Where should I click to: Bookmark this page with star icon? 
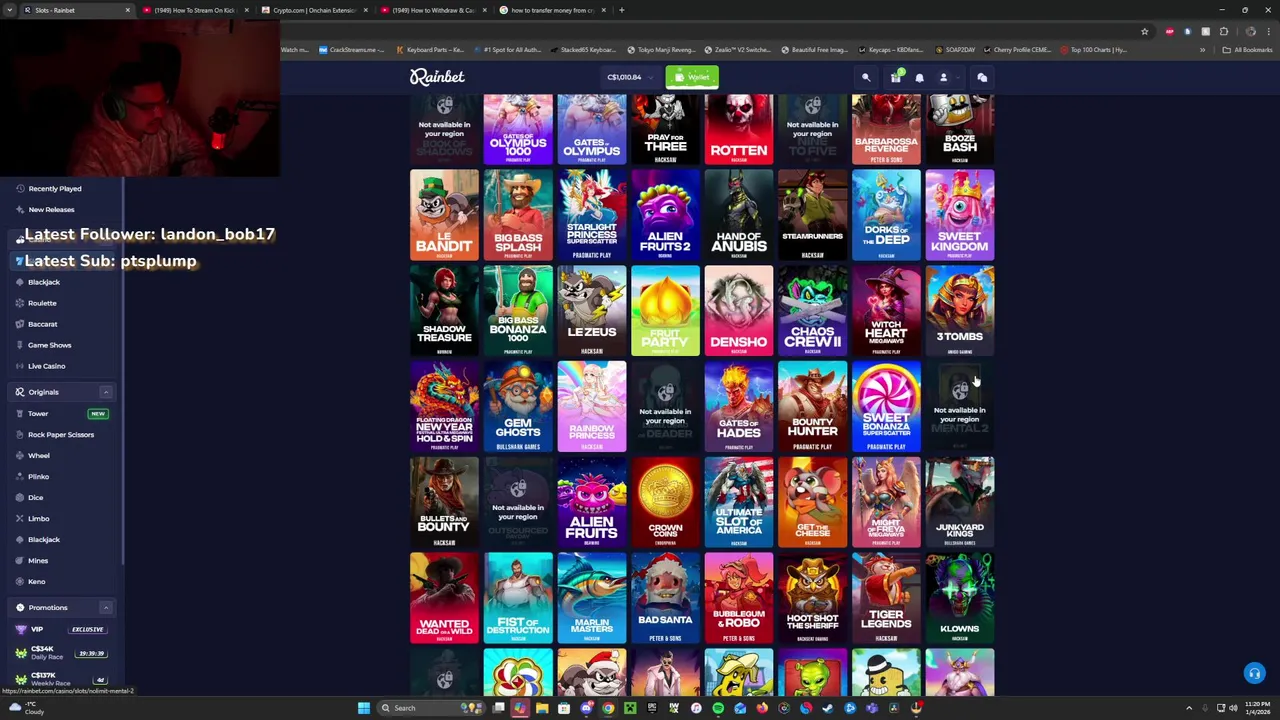point(1145,31)
